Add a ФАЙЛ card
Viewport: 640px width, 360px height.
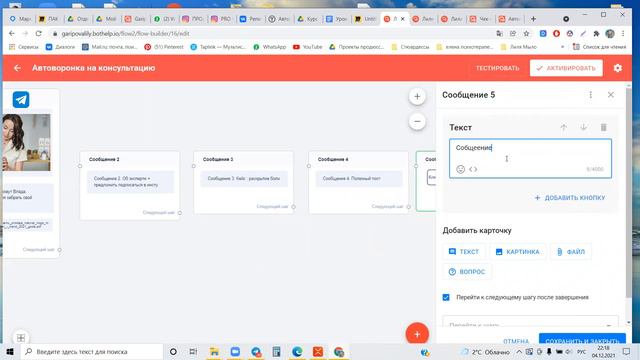pos(571,251)
